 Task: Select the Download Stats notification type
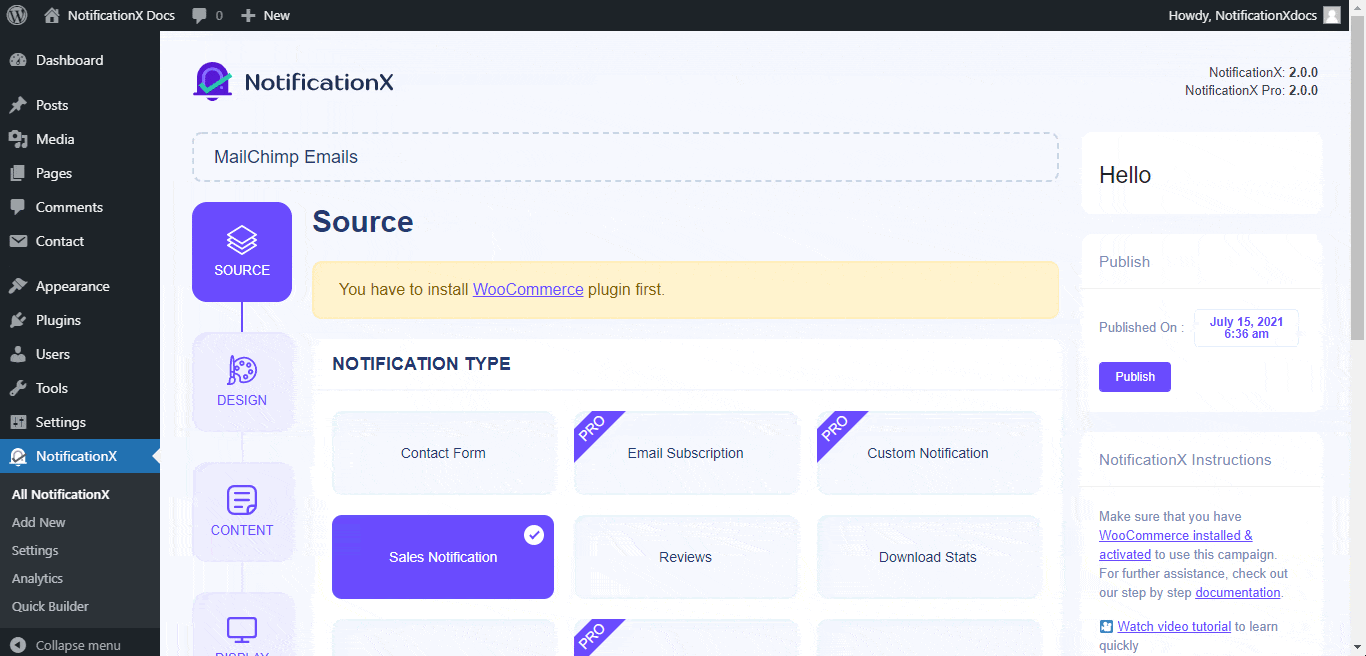coord(928,557)
